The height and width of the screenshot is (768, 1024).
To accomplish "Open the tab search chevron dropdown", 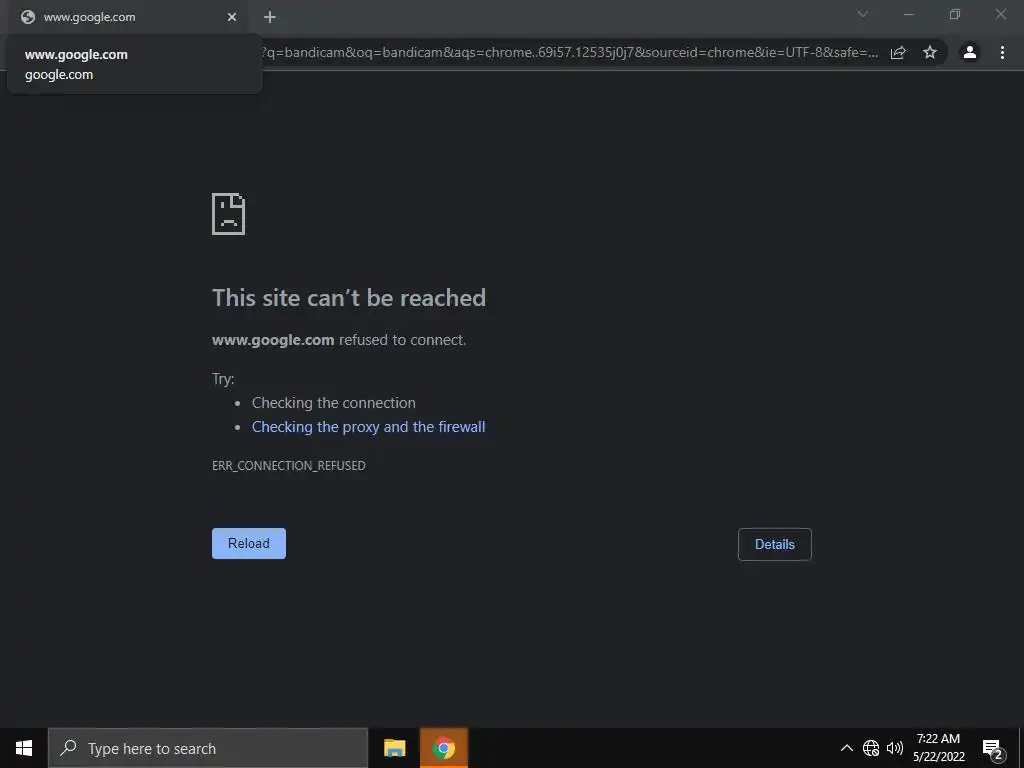I will click(x=863, y=14).
